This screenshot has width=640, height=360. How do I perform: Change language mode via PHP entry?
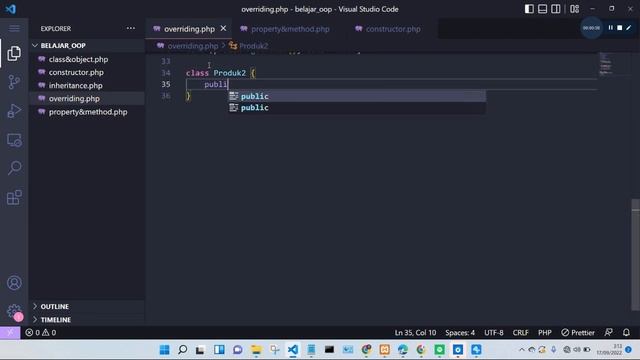coord(544,333)
